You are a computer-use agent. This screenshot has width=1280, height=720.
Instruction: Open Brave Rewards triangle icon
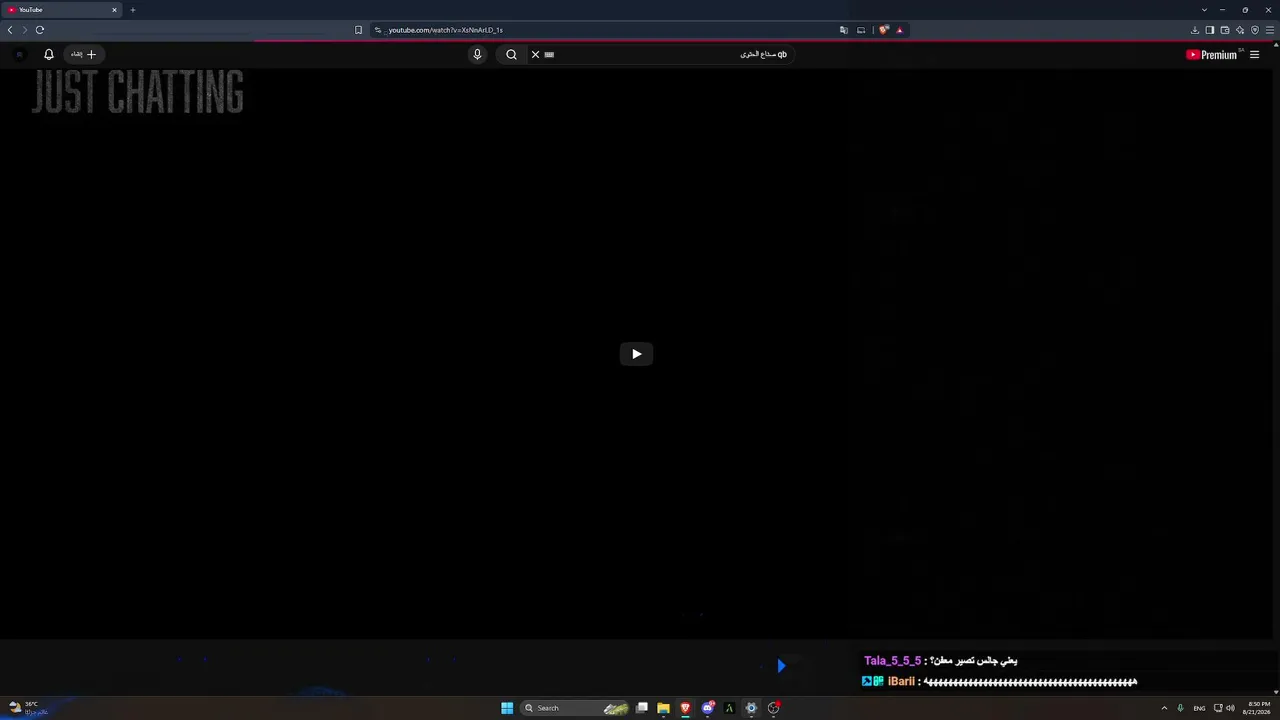point(899,30)
